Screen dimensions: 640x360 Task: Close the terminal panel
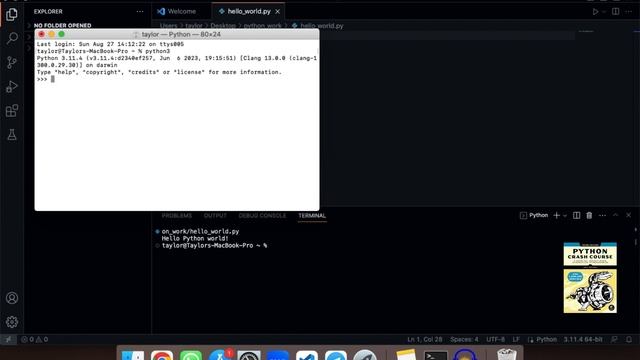click(629, 215)
